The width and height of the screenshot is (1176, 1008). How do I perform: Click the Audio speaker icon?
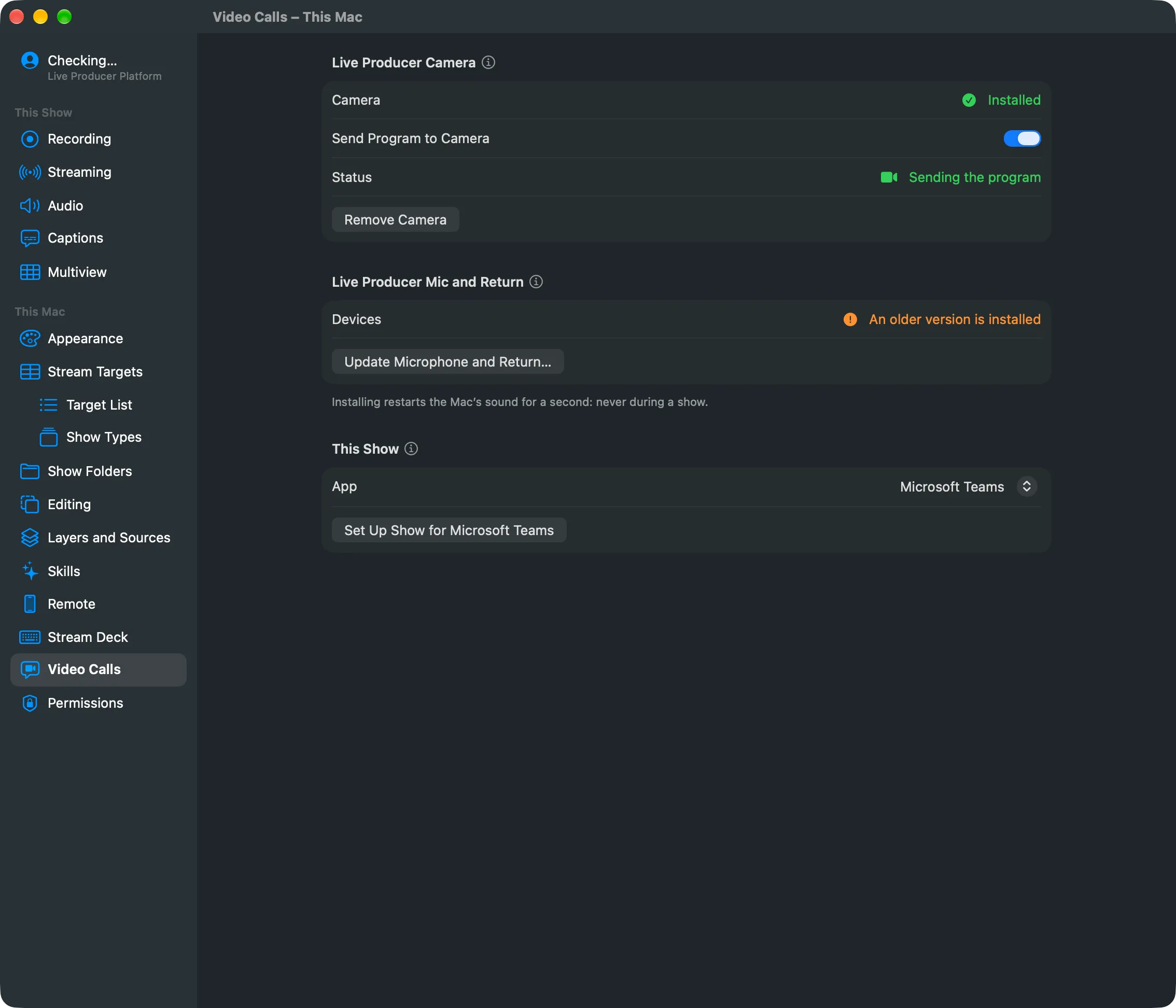point(30,205)
